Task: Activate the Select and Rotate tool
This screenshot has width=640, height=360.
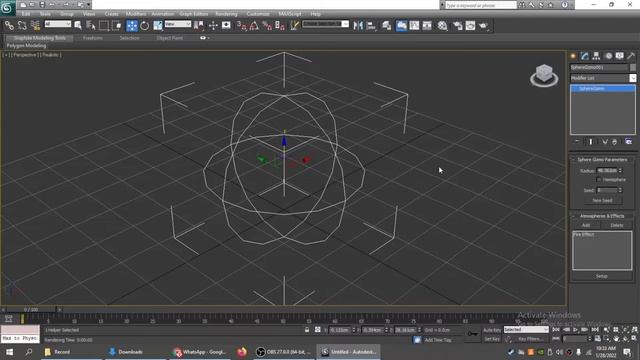Action: click(144, 26)
